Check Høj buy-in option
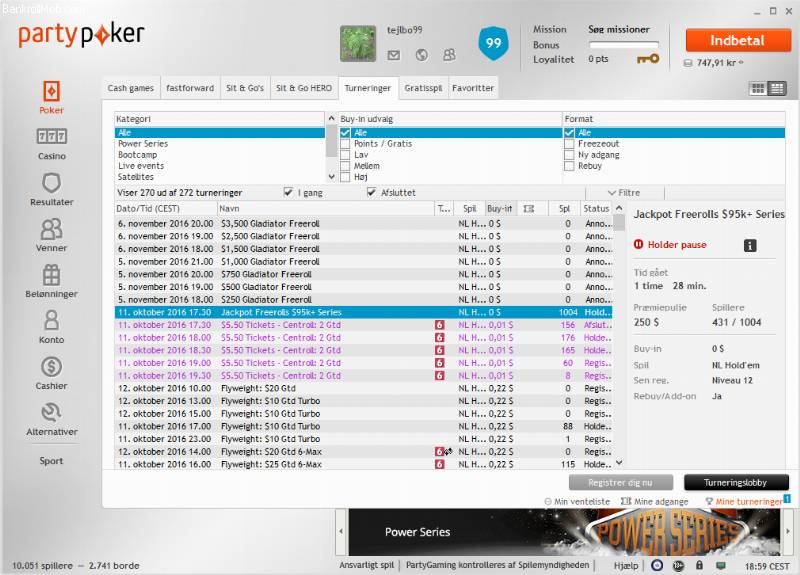 345,177
